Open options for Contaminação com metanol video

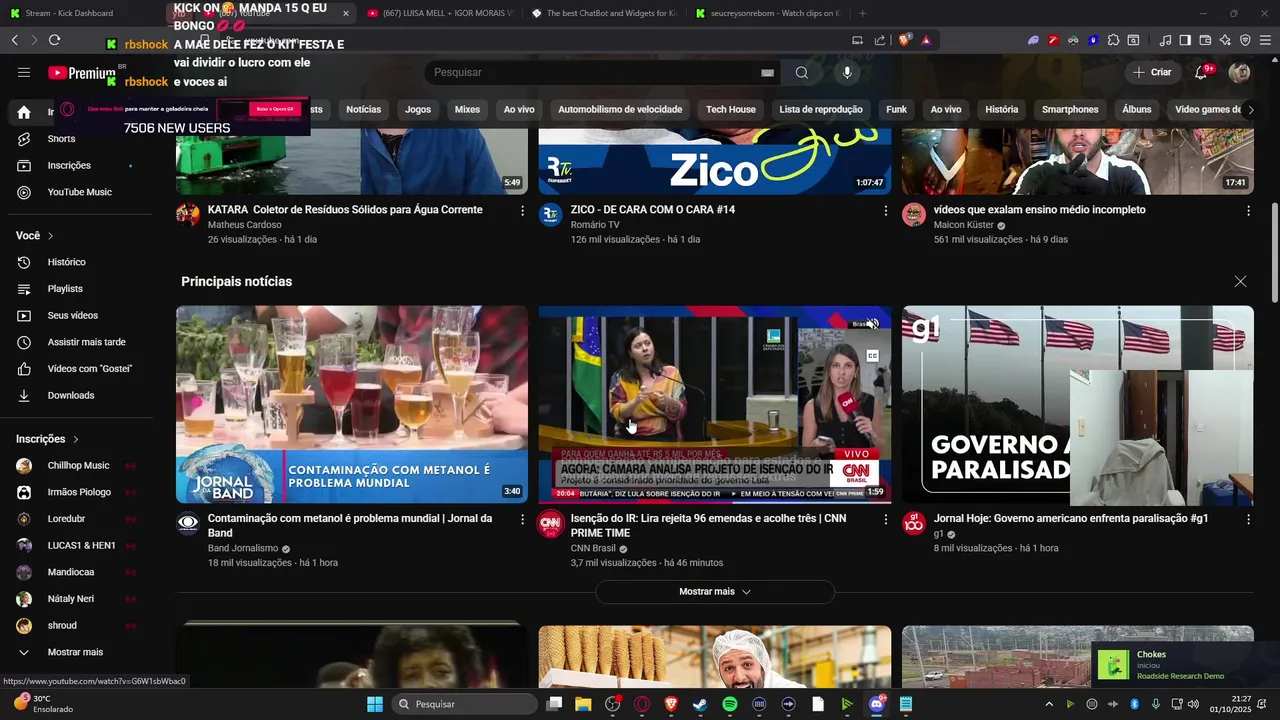point(522,520)
